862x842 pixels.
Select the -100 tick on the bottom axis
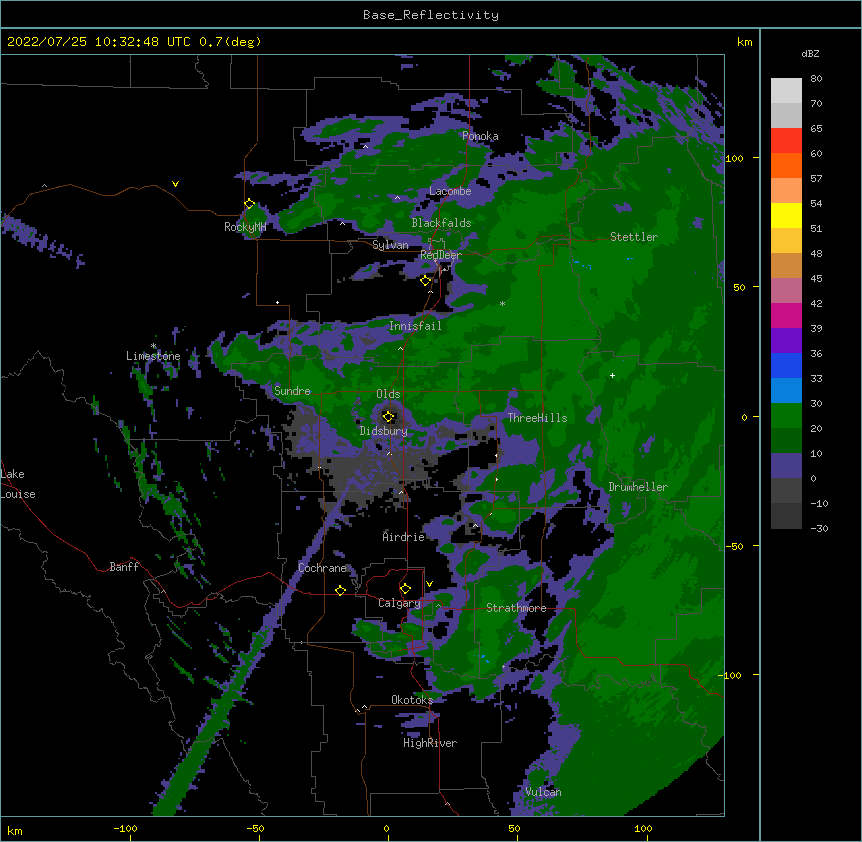pyautogui.click(x=125, y=828)
